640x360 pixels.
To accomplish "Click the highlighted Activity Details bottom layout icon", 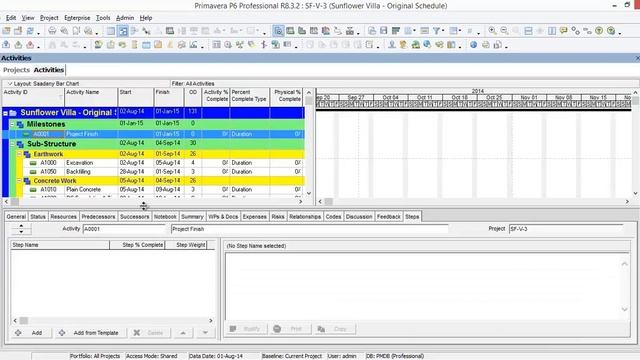I will tap(278, 31).
